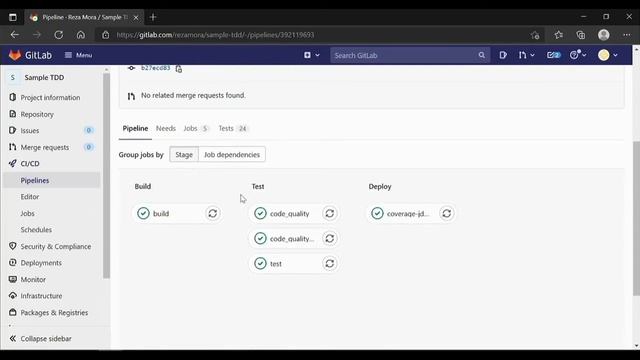Image resolution: width=640 pixels, height=360 pixels.
Task: Open Sample TDD project home
Action: (44, 78)
